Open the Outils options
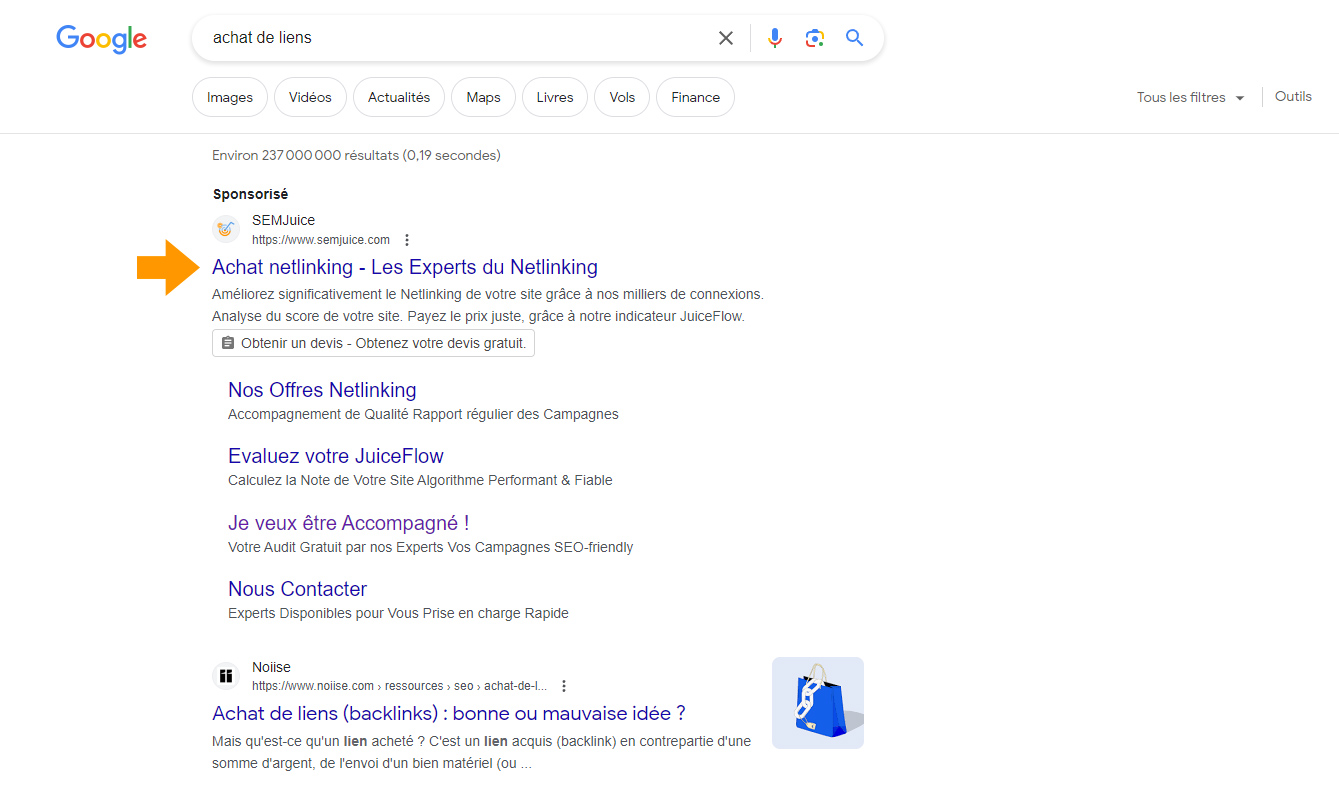 pyautogui.click(x=1293, y=97)
